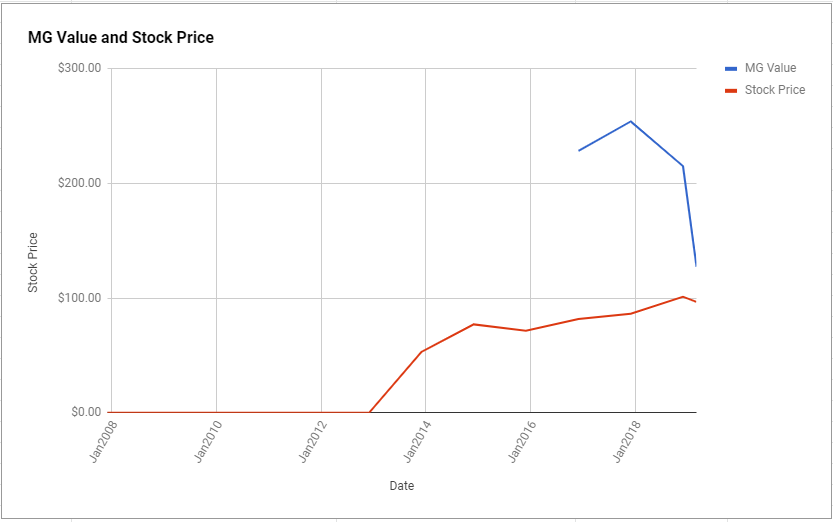Select the Jan2012 x-axis label
This screenshot has height=522, width=833.
click(x=313, y=441)
